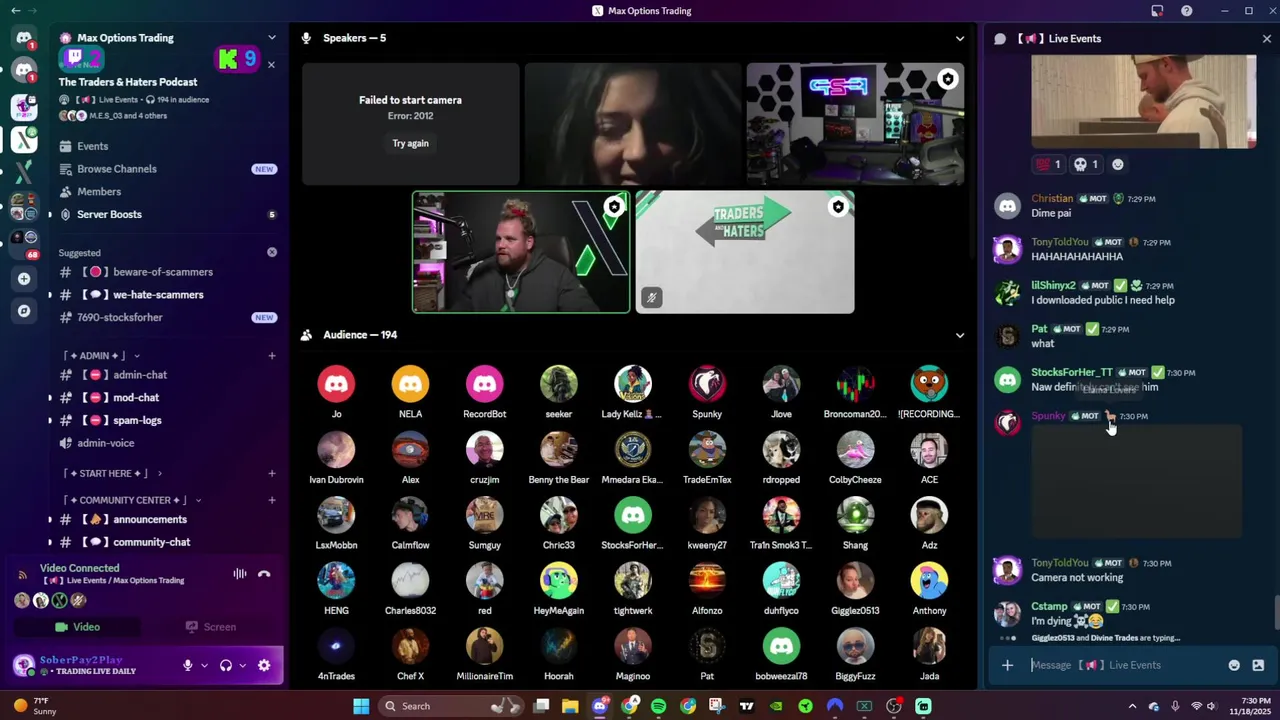The image size is (1280, 720).
Task: Select audience member Spunky avatar
Action: (x=707, y=384)
